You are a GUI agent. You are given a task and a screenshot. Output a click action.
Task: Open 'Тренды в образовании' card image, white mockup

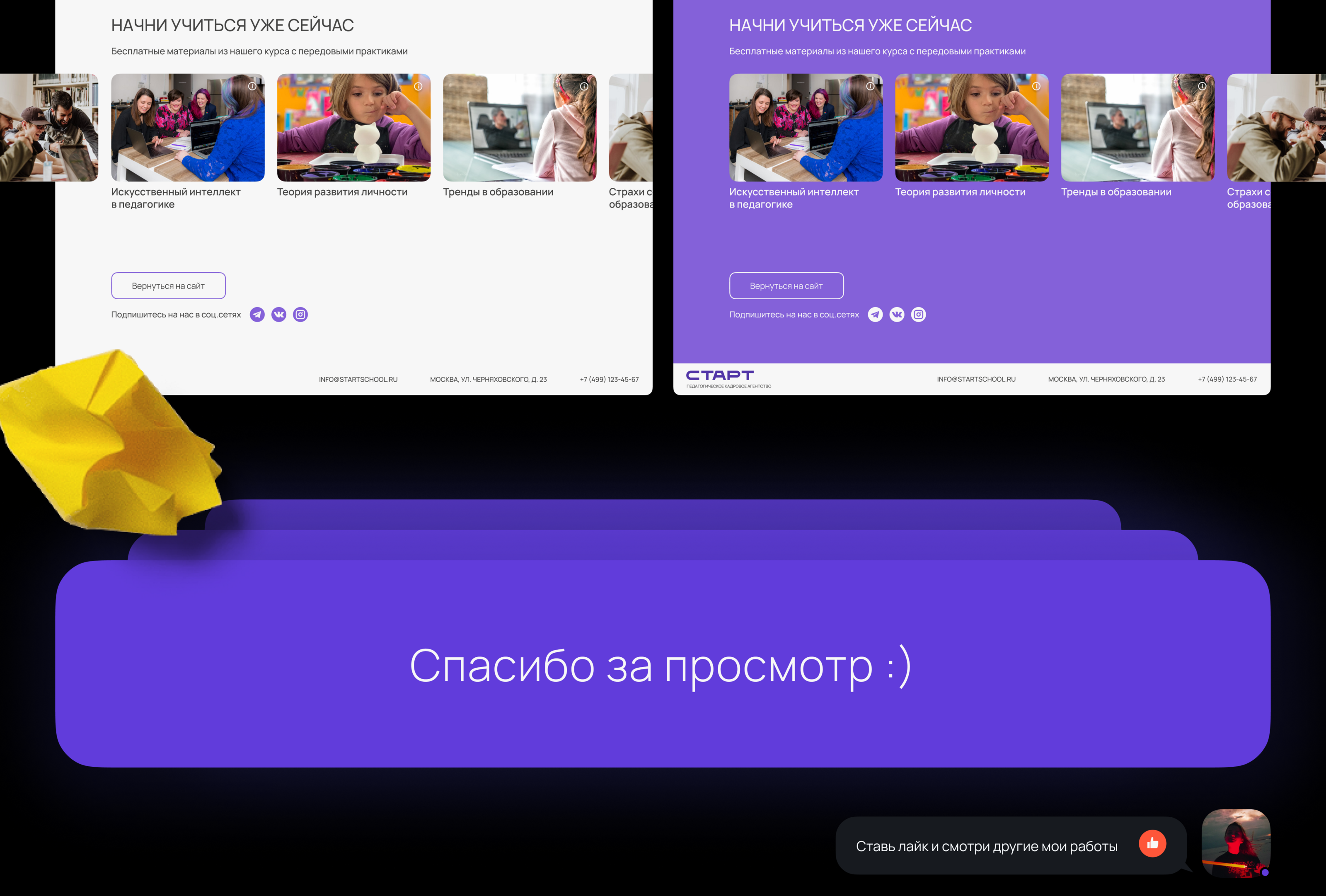tap(519, 128)
